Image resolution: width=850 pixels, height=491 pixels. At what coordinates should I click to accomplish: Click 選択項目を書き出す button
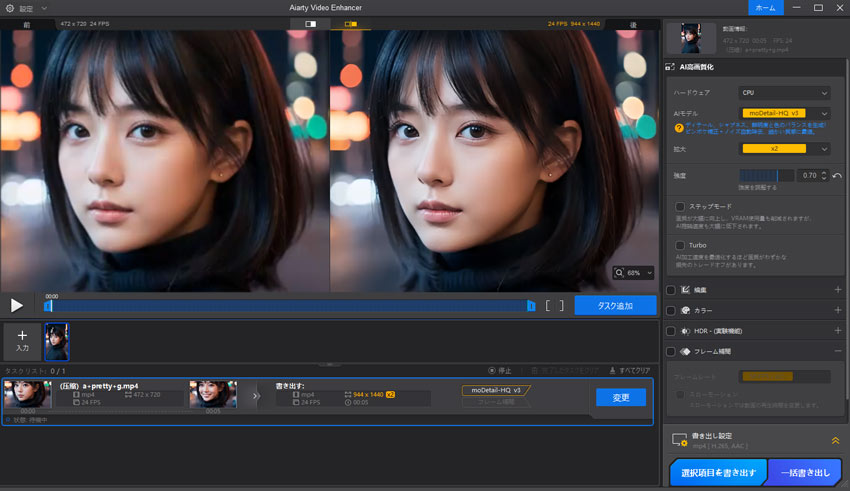pyautogui.click(x=718, y=473)
